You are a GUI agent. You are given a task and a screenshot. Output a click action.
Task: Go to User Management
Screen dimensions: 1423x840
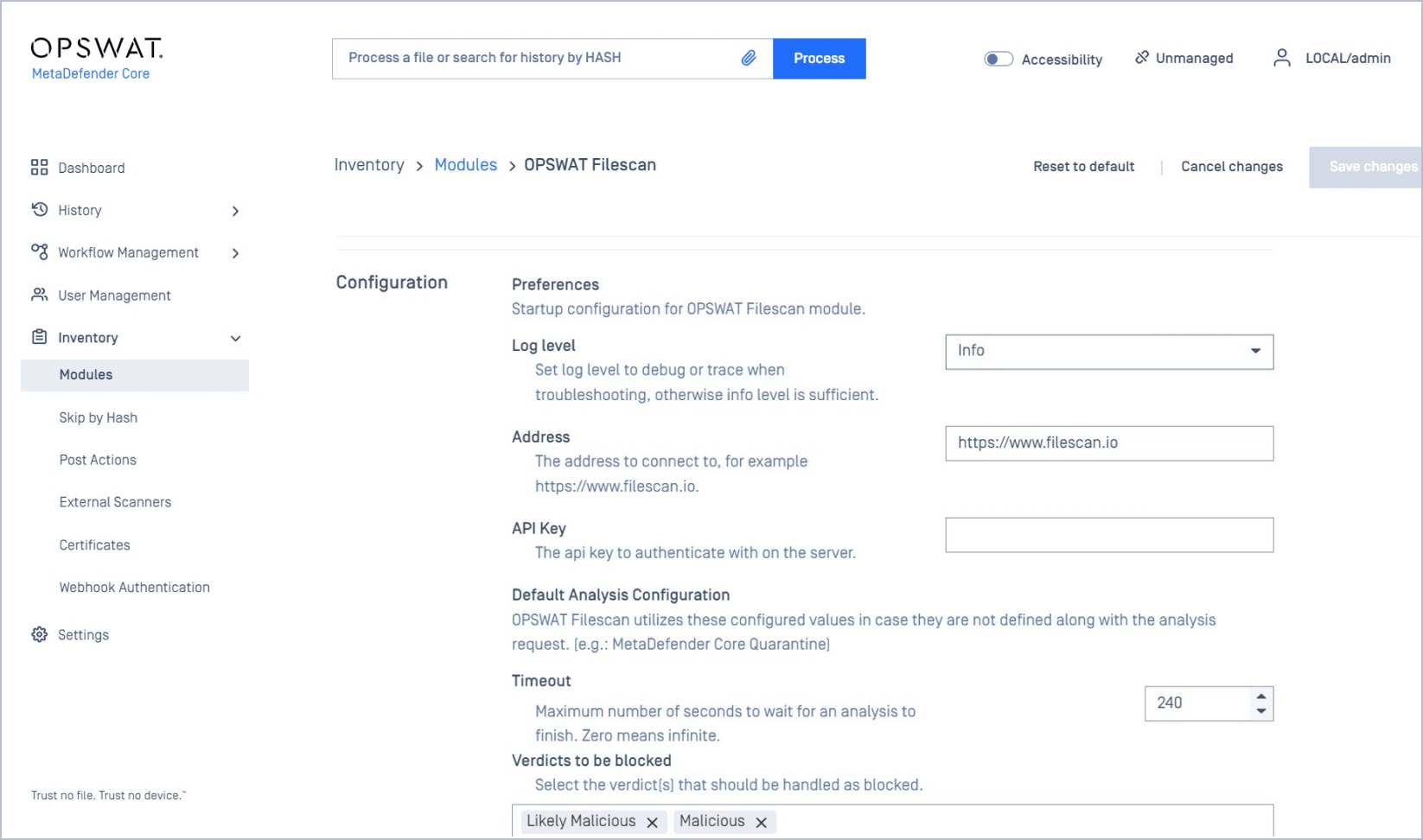114,296
